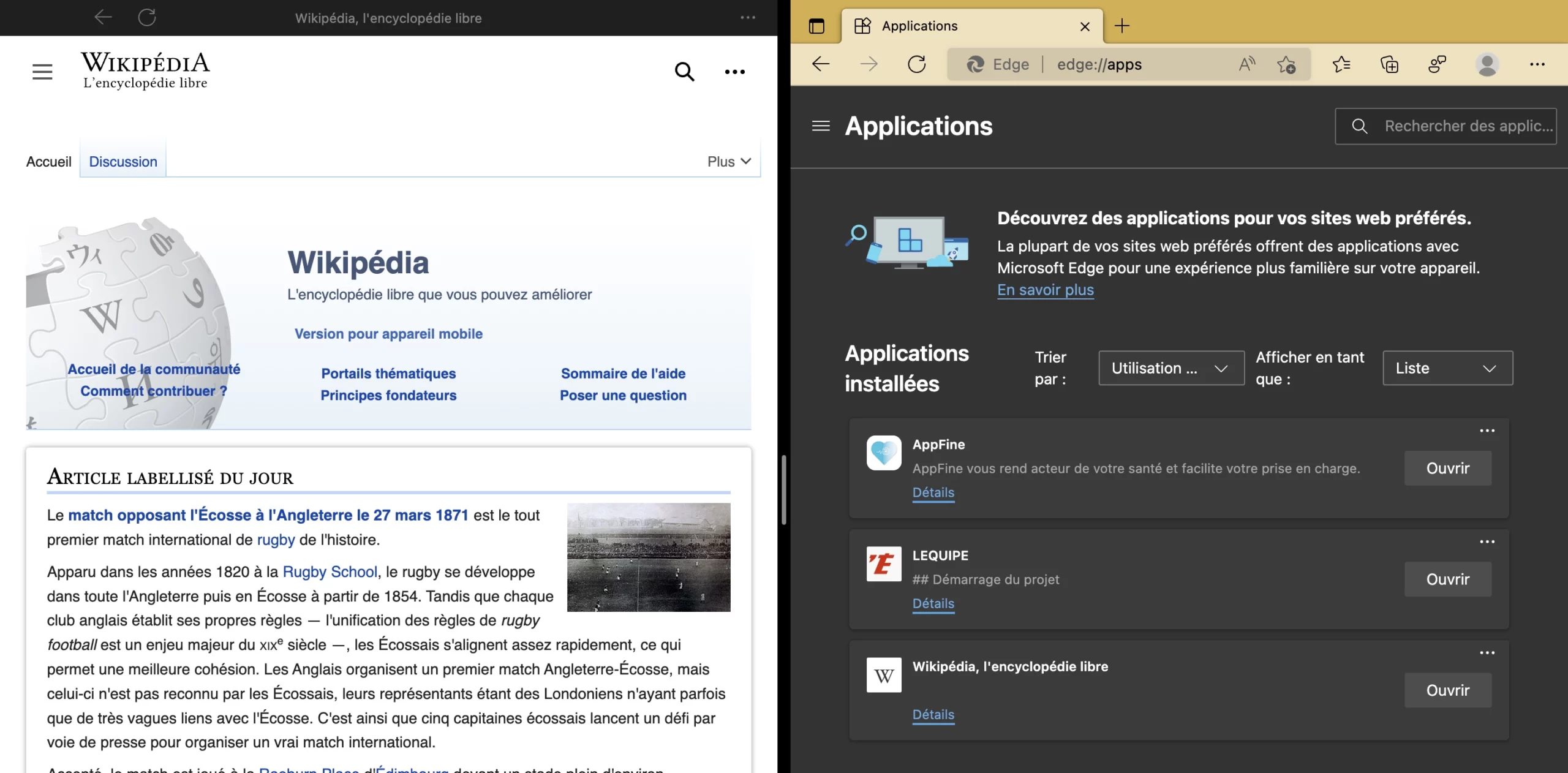
Task: Click the historic rugby match photo
Action: 648,557
